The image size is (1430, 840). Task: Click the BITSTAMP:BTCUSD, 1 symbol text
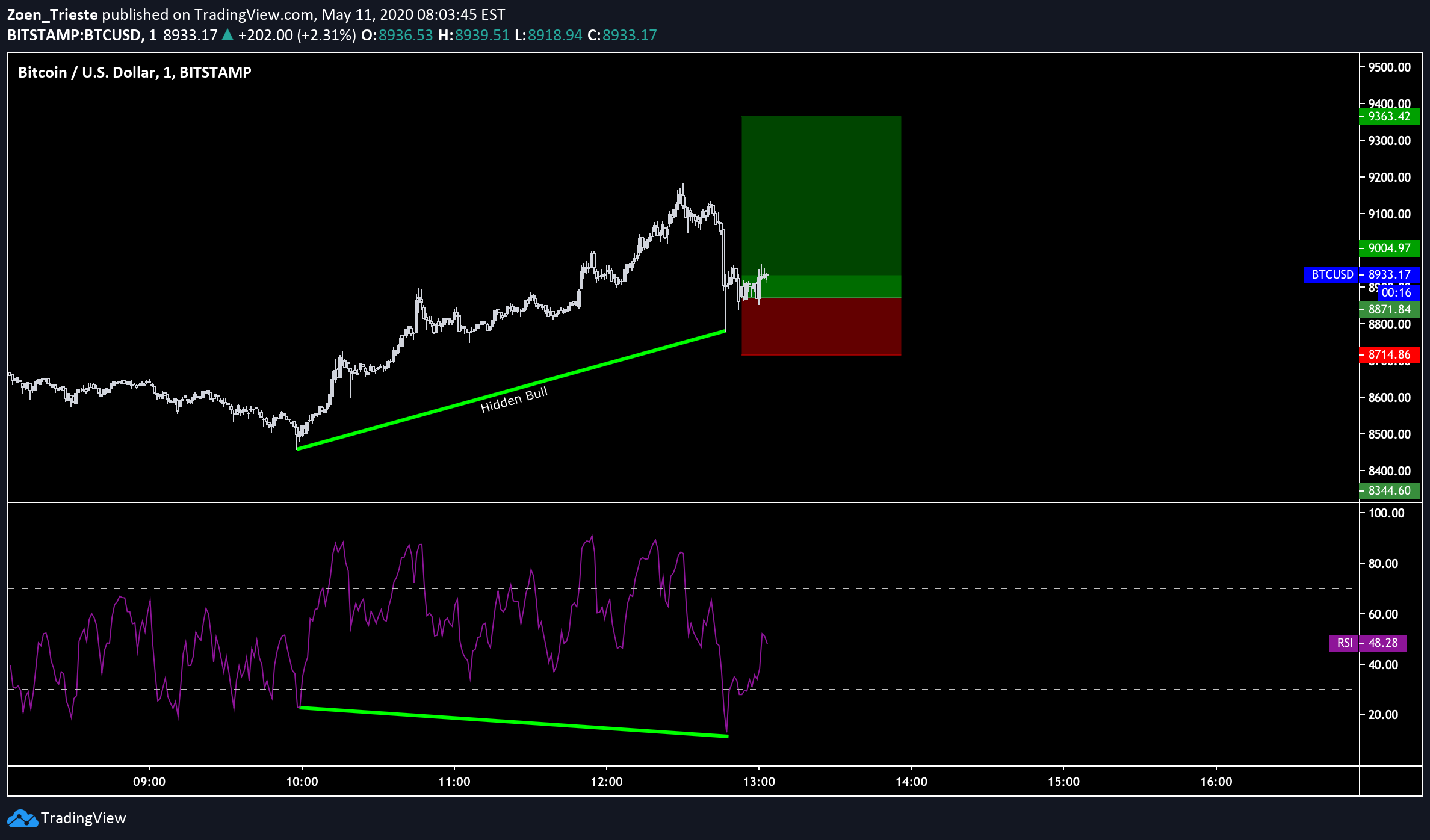(82, 35)
